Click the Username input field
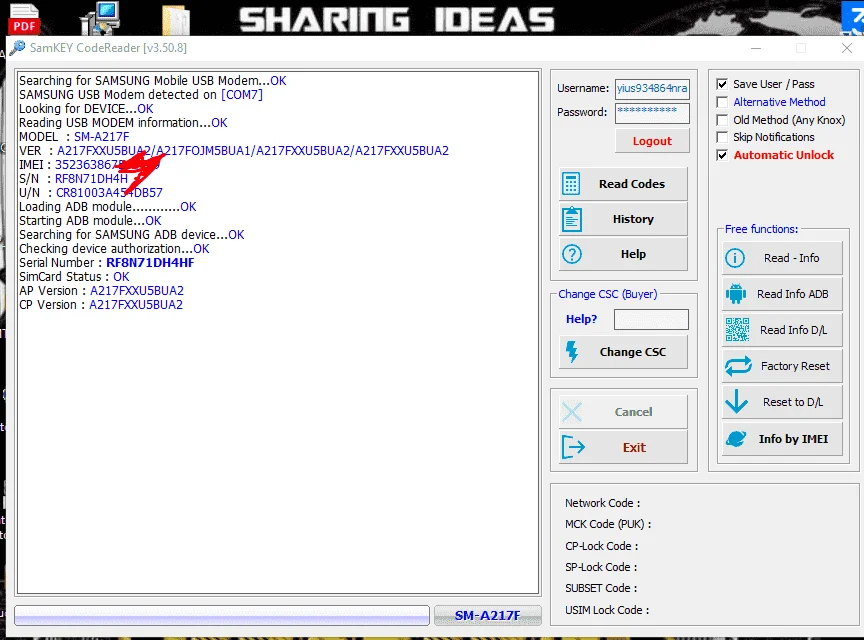864x640 pixels. tap(652, 89)
